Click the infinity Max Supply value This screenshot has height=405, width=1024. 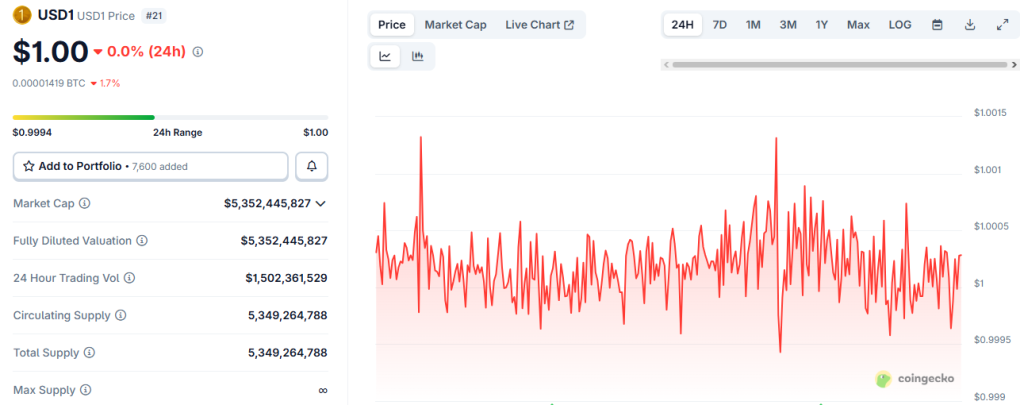pos(323,391)
